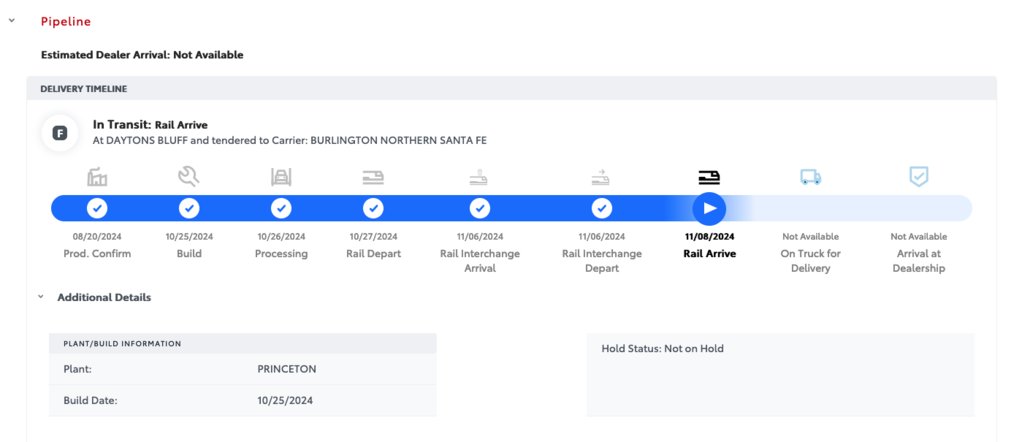Click the Rail Depart train icon
Viewport: 1022px width, 442px height.
tap(373, 177)
